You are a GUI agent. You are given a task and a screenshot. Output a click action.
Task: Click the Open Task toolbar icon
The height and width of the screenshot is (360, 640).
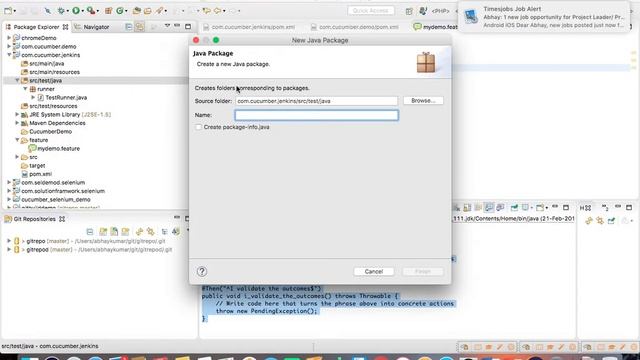point(147,11)
